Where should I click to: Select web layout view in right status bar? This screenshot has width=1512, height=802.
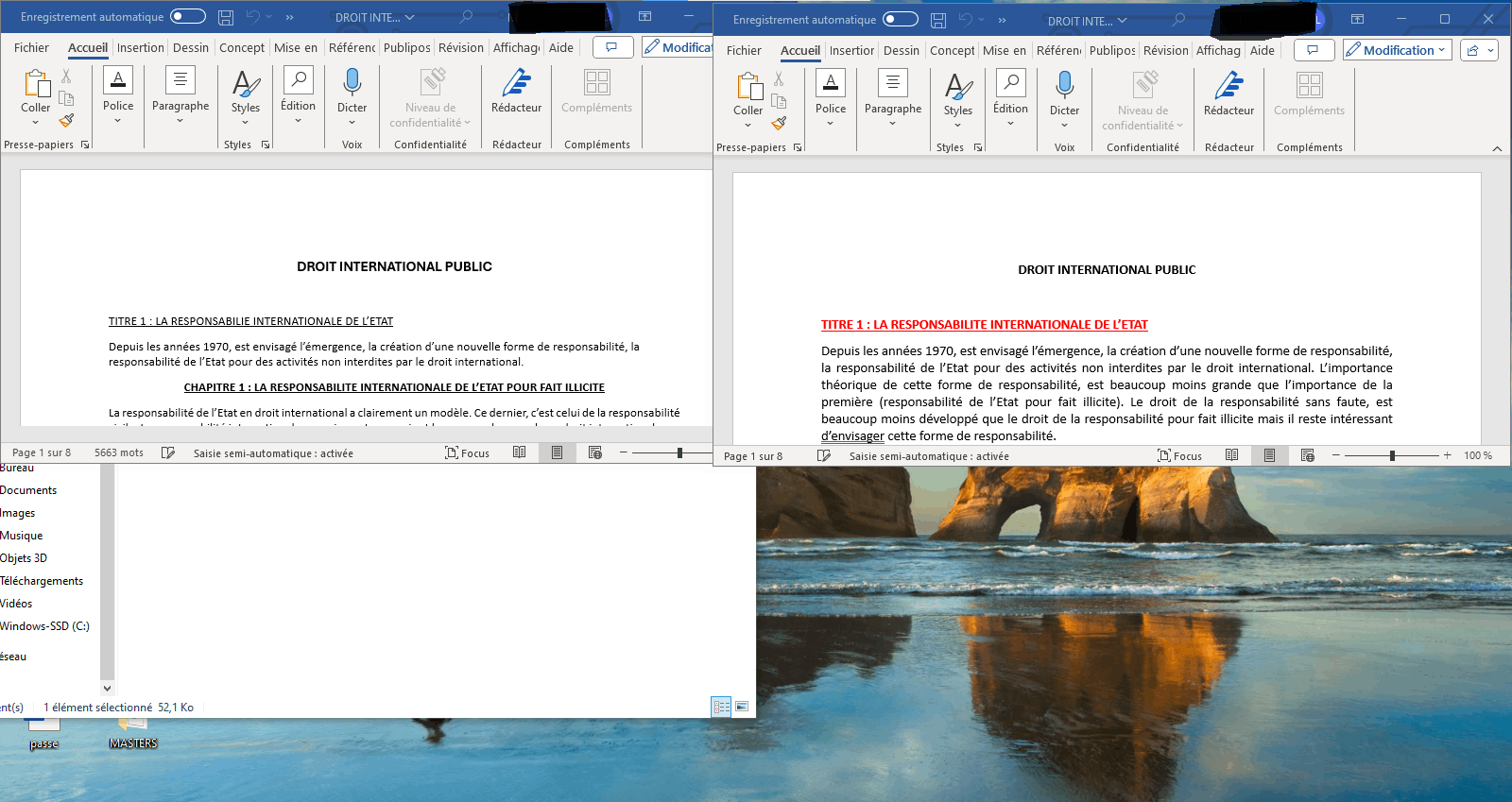[1308, 455]
